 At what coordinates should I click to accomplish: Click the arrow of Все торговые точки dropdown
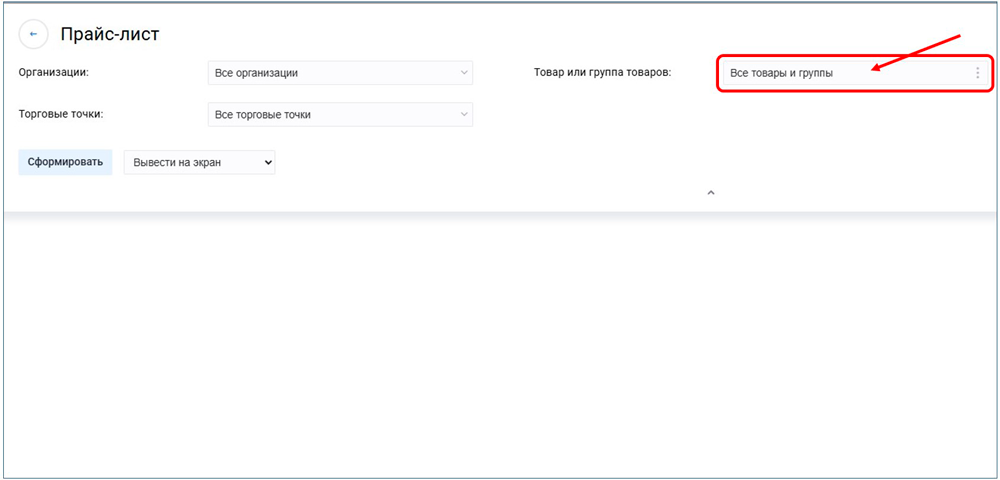[464, 115]
